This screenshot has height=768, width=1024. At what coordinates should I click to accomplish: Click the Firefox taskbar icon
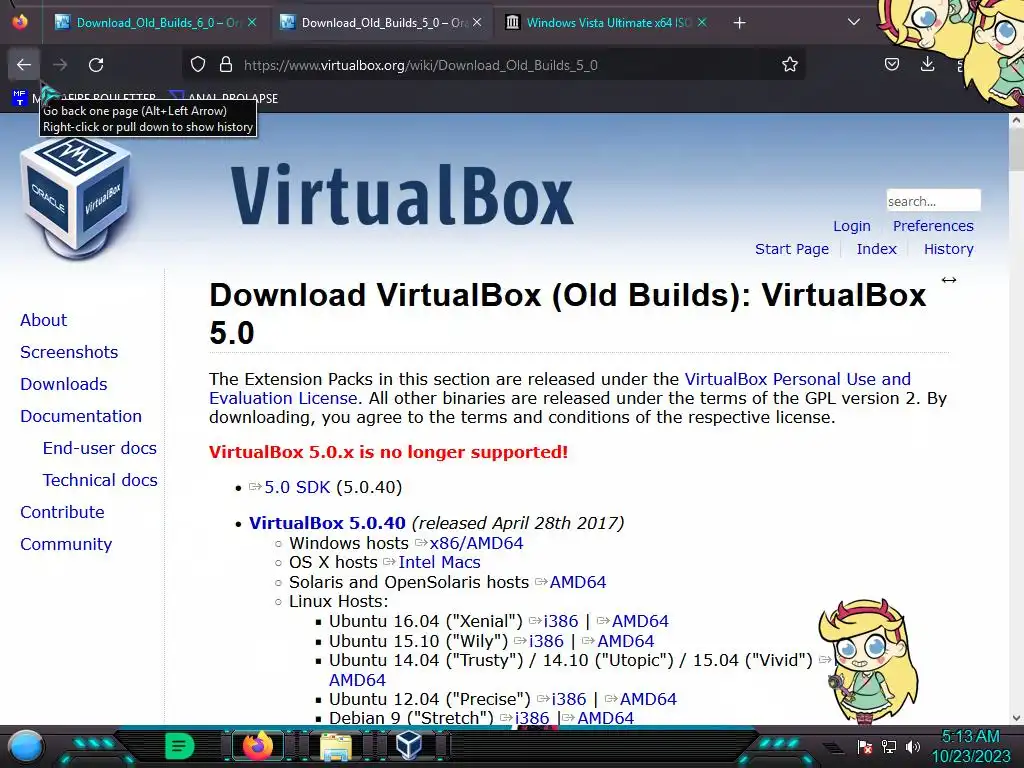(x=257, y=746)
